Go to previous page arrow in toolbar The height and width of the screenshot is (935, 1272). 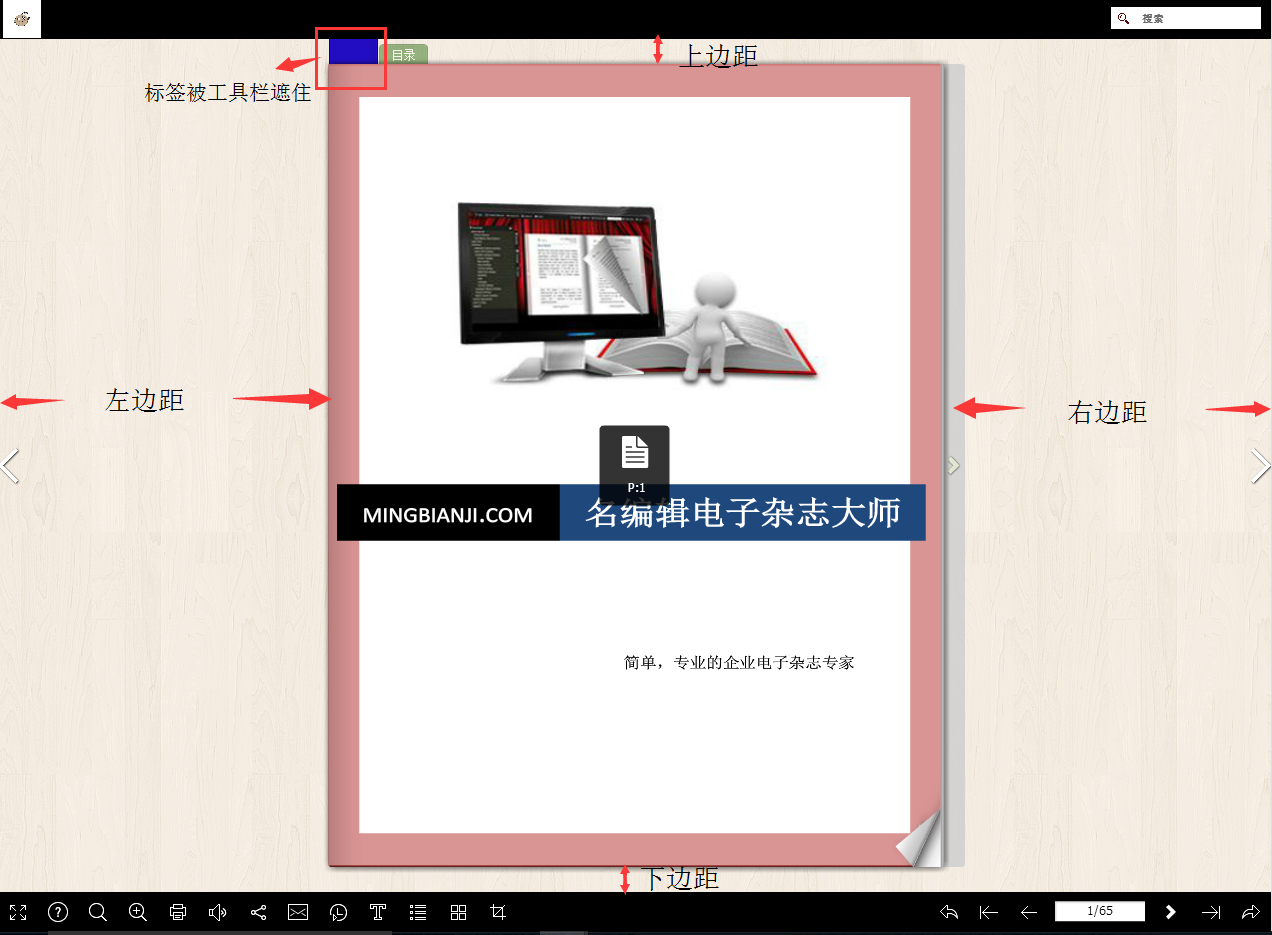click(x=1029, y=912)
